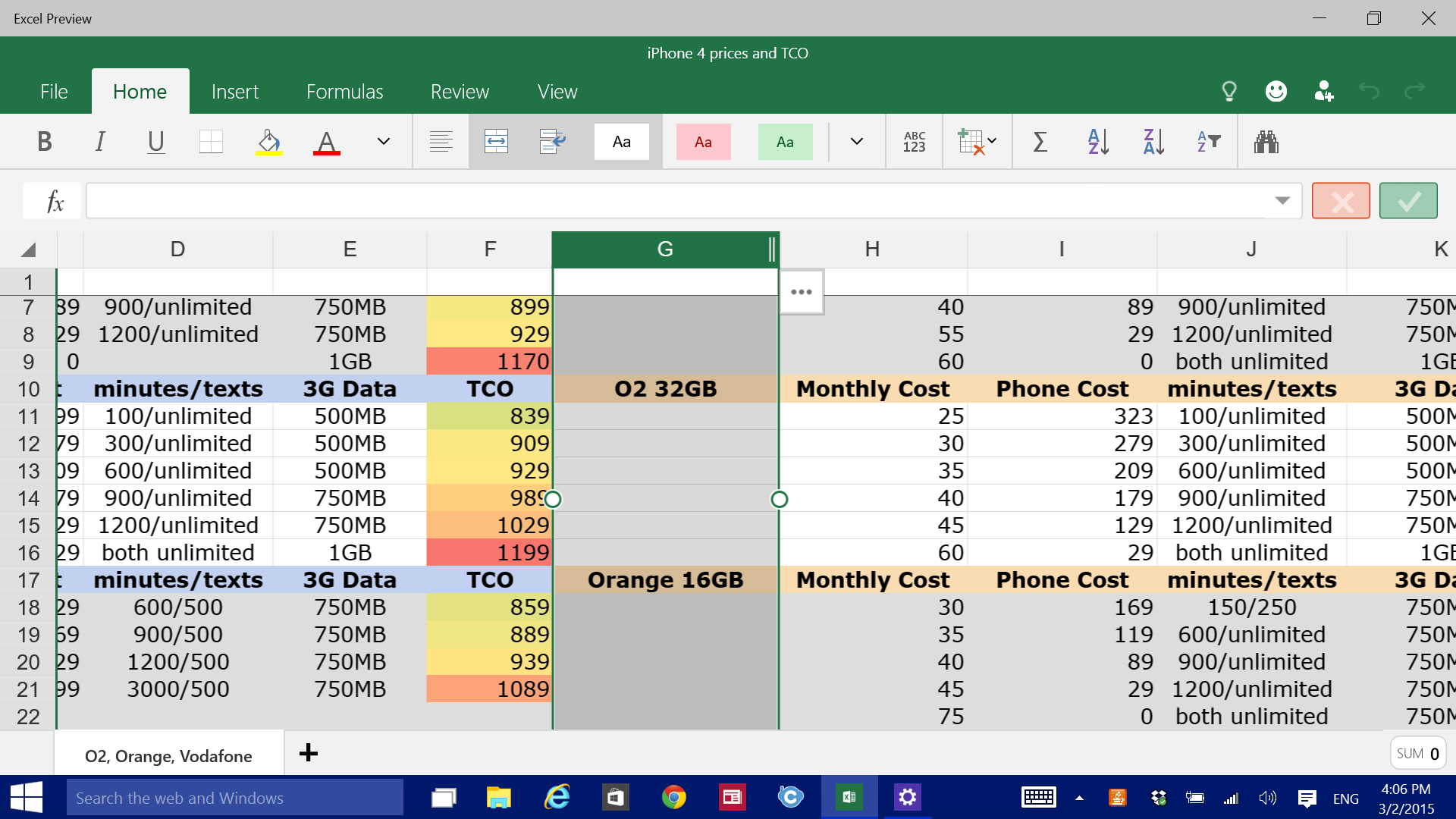Apply the Normal white cell style

tap(622, 142)
